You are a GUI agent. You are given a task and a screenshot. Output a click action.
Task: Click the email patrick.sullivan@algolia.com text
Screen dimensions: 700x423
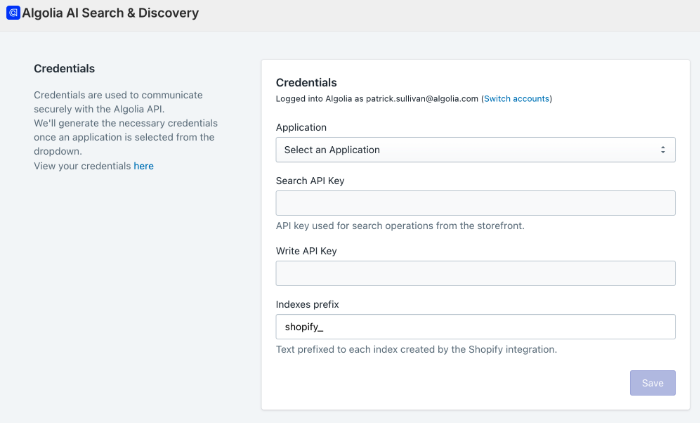pyautogui.click(x=422, y=99)
